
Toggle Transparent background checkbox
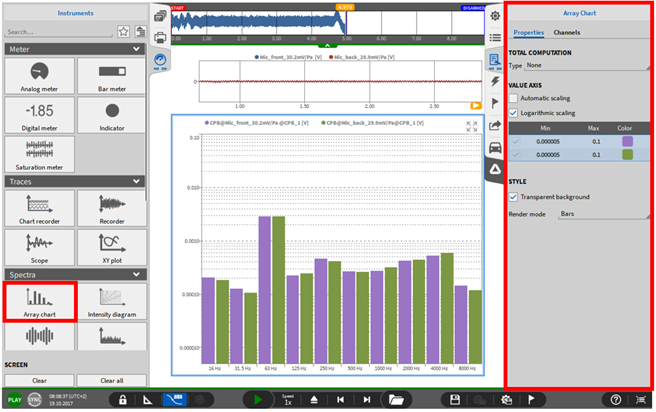click(x=514, y=197)
